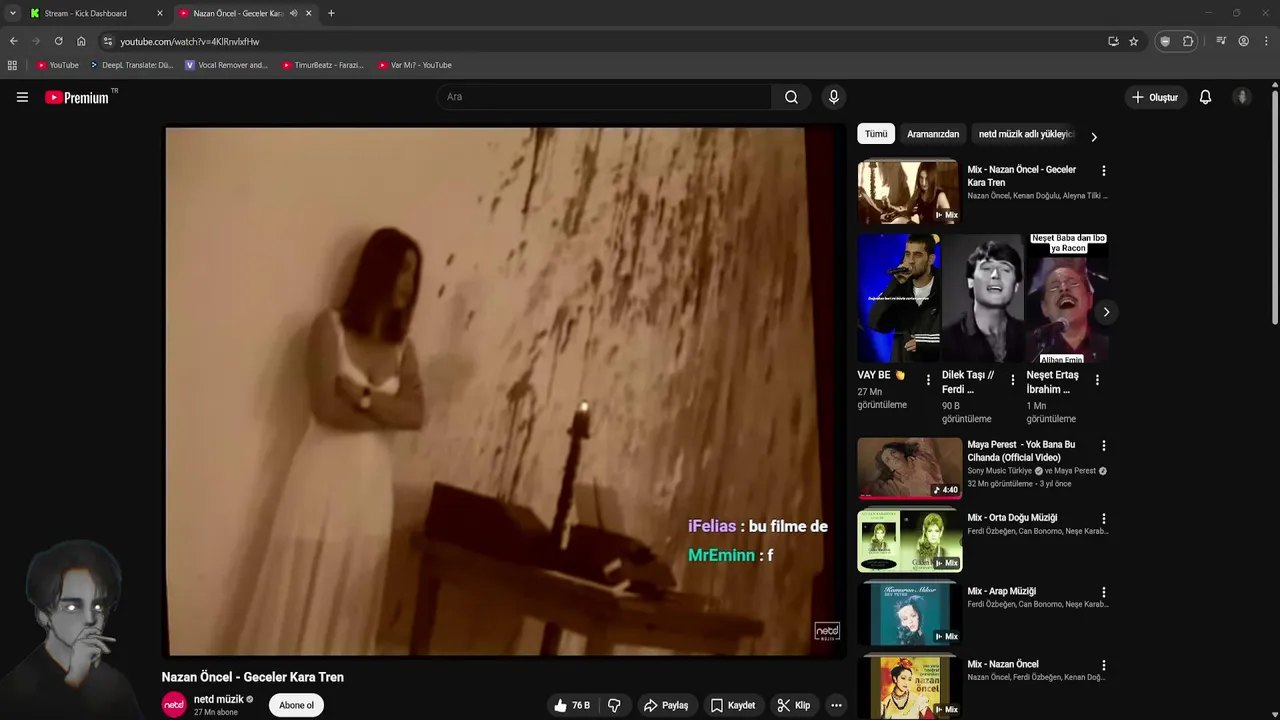The image size is (1280, 720).
Task: Open Chrome three-dot menu
Action: 1267,41
